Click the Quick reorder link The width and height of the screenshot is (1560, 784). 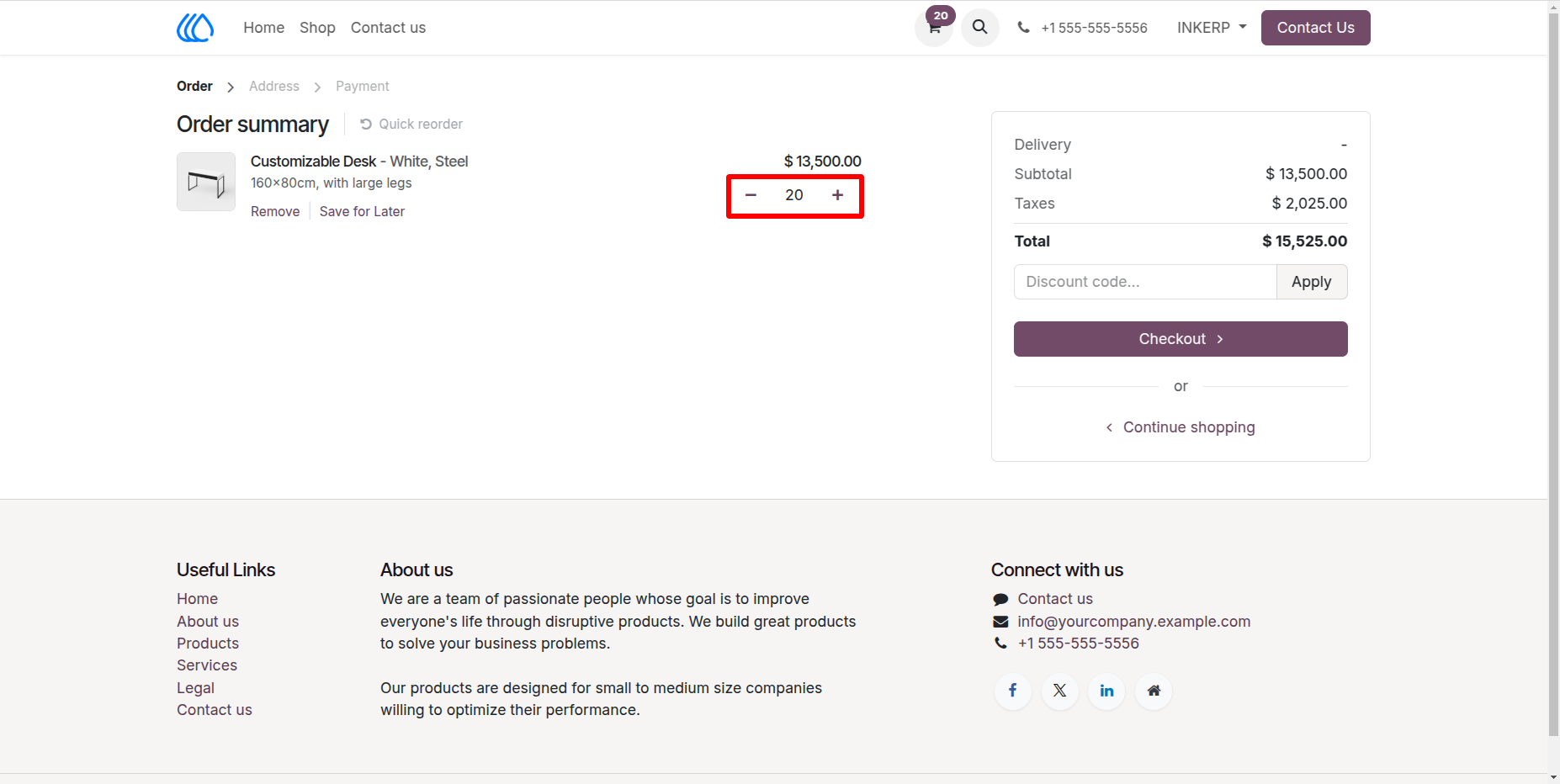point(411,124)
